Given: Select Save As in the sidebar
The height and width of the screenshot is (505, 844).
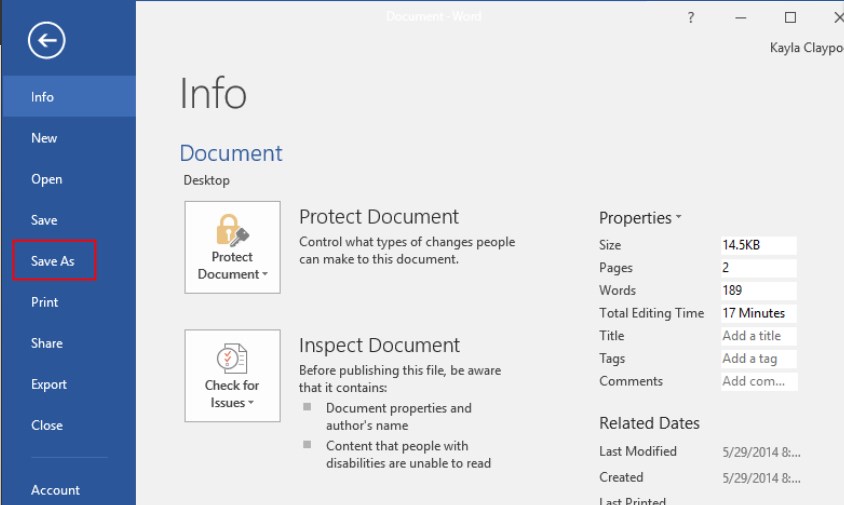Looking at the screenshot, I should pyautogui.click(x=54, y=261).
